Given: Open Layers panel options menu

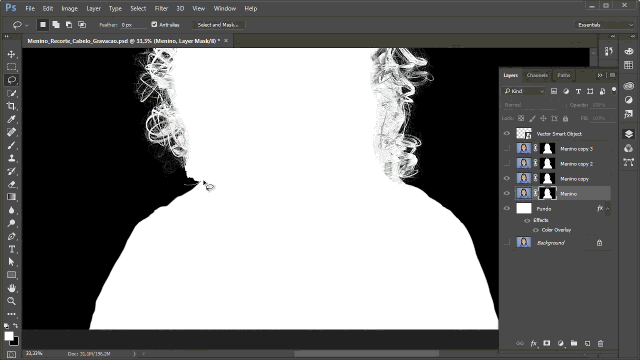Looking at the screenshot, I should coord(612,75).
